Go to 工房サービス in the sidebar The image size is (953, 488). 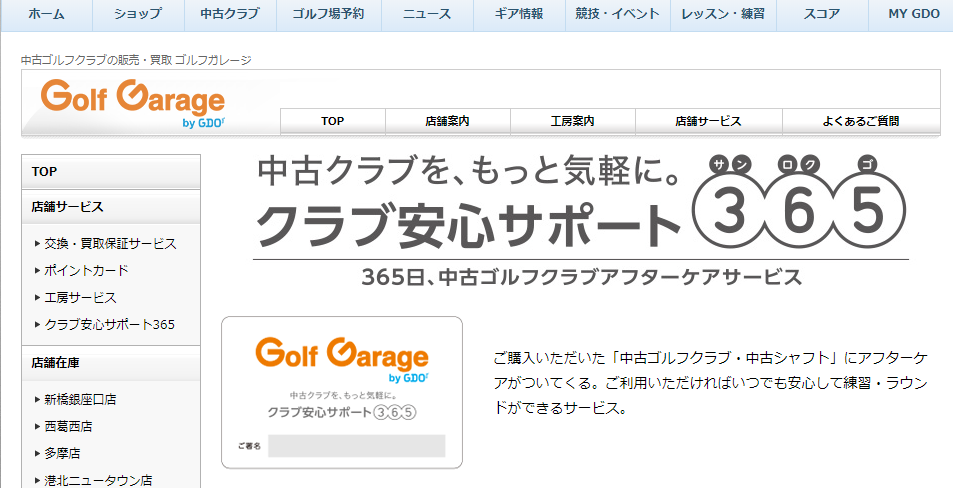(x=80, y=298)
